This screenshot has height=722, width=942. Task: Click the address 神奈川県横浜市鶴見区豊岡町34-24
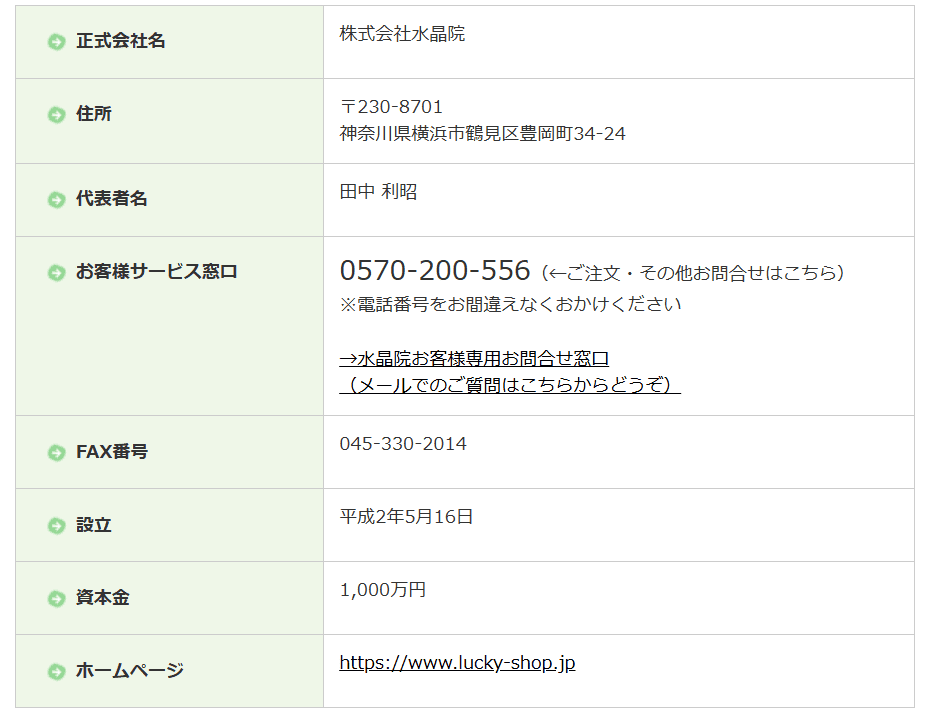[x=482, y=133]
